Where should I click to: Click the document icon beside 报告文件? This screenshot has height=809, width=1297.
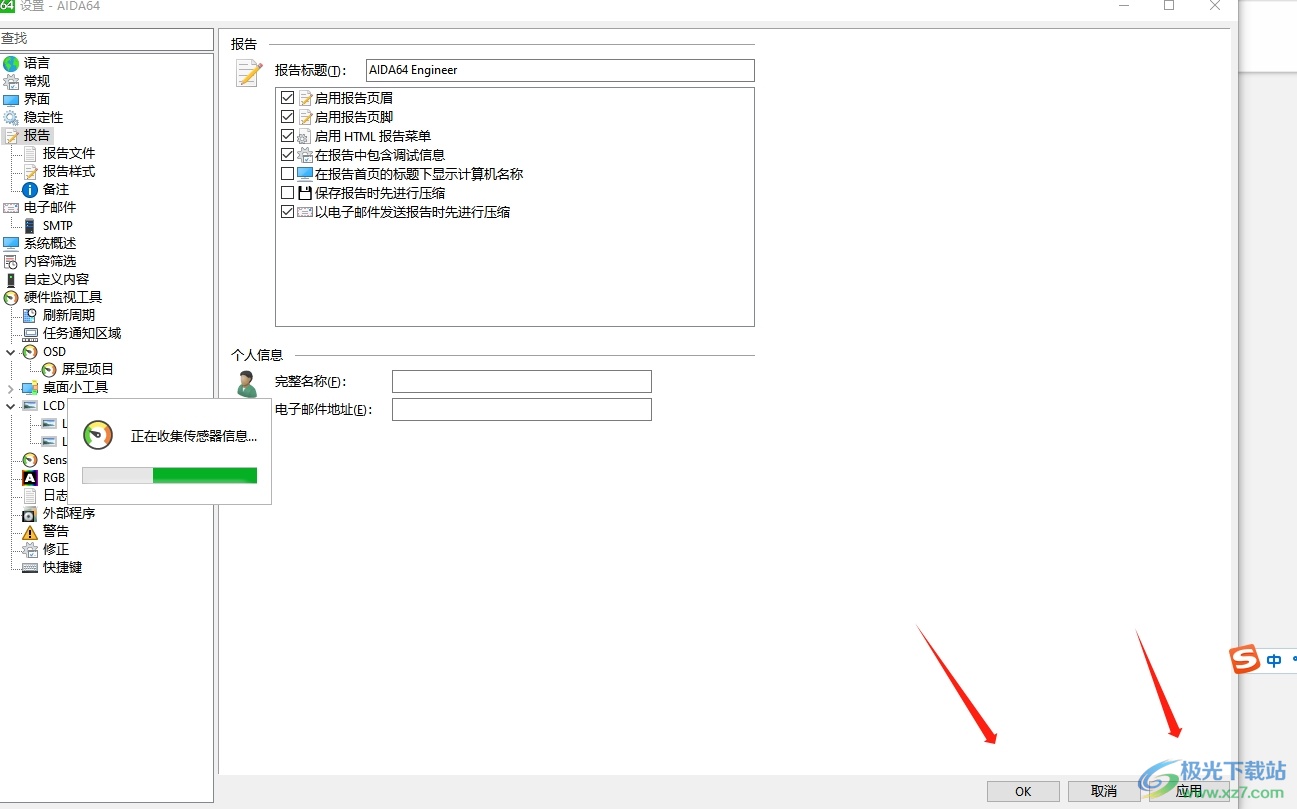click(30, 153)
